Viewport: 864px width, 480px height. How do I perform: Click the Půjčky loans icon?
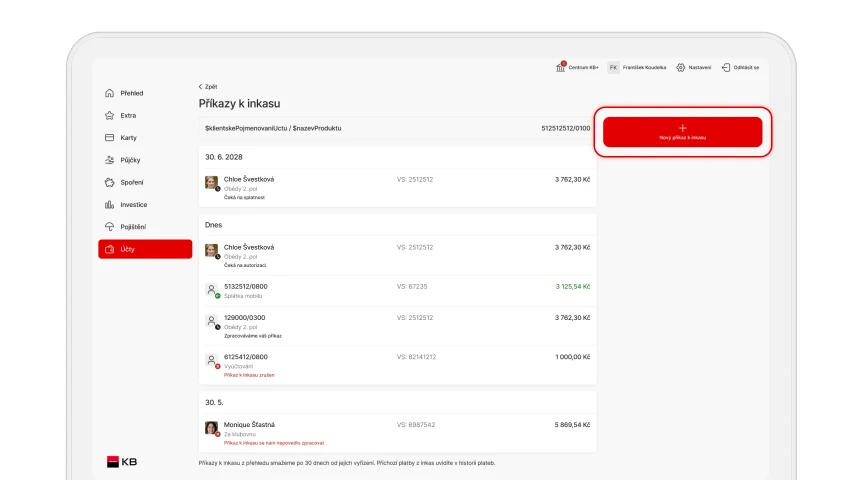pyautogui.click(x=110, y=160)
